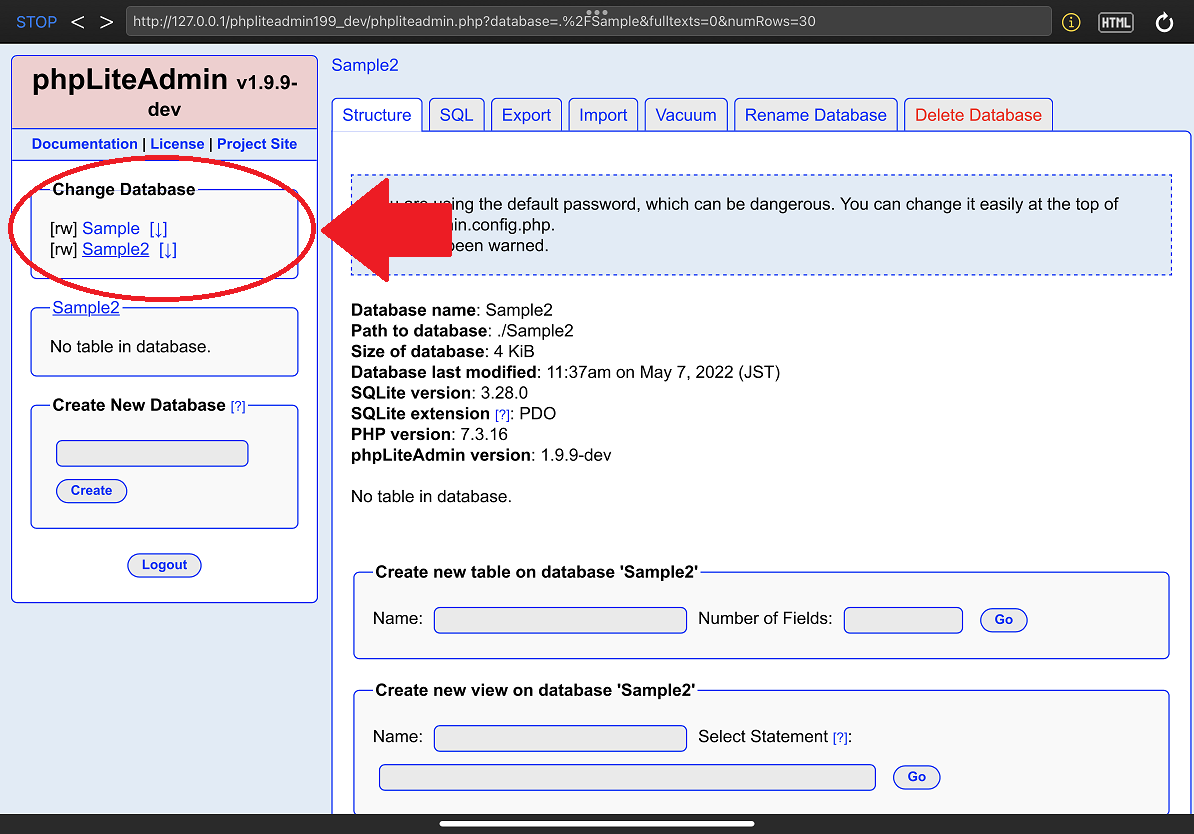Click the 'SQLite version: 3.28.0' text
This screenshot has width=1194, height=834.
click(x=439, y=393)
